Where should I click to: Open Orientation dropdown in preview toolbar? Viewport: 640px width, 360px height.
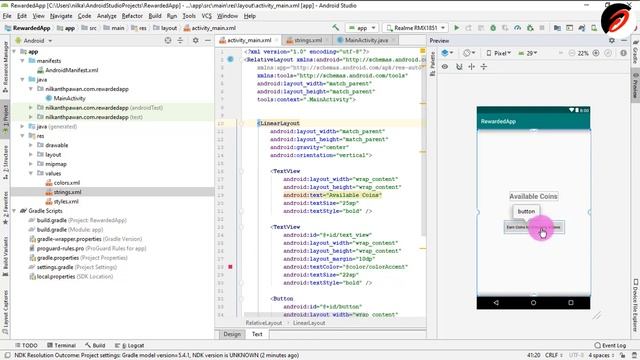click(x=469, y=53)
